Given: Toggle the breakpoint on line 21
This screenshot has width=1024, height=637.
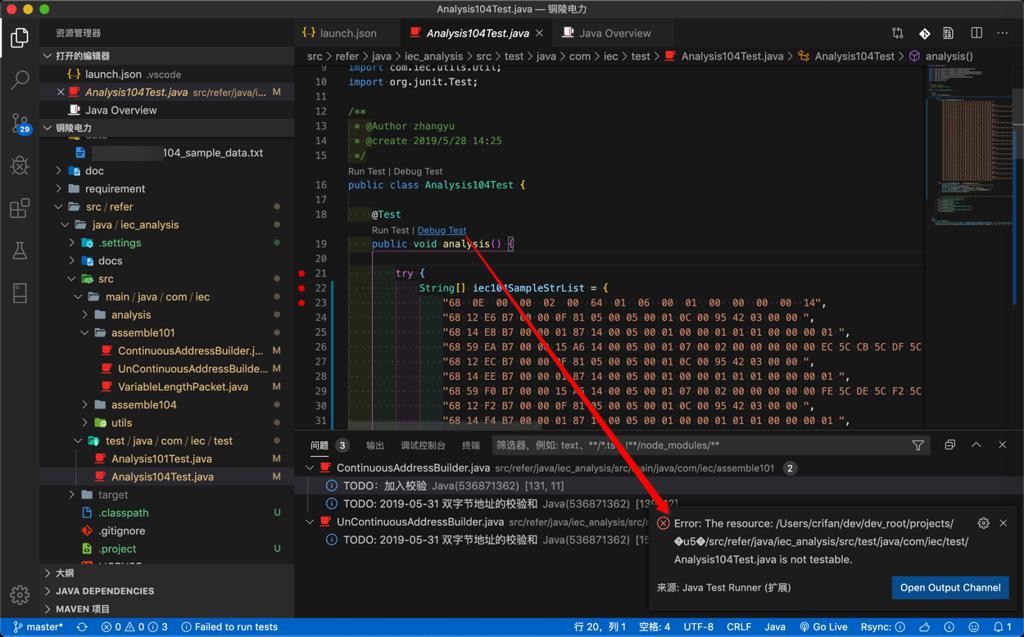Looking at the screenshot, I should click(301, 273).
